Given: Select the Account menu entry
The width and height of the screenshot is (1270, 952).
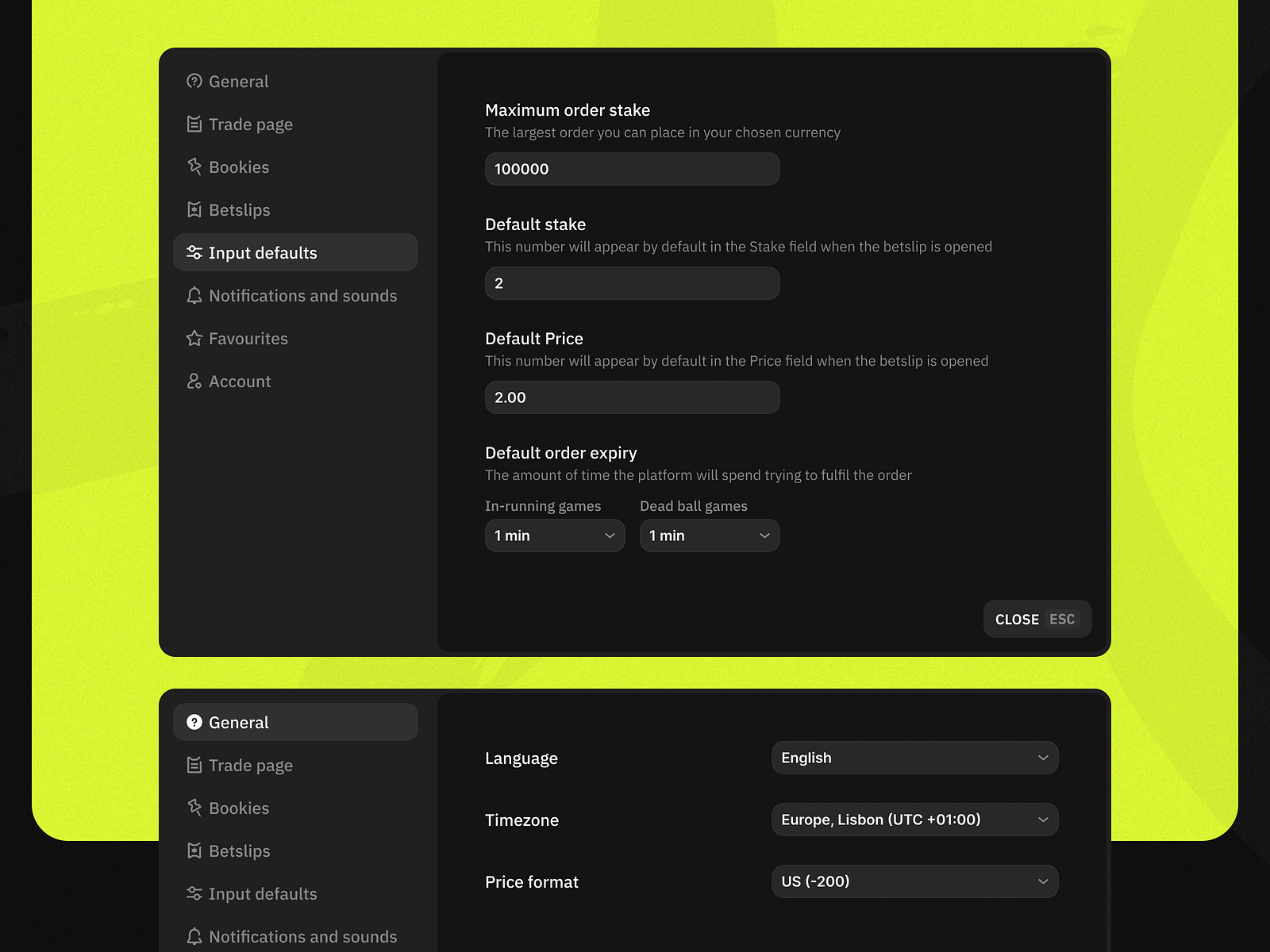Looking at the screenshot, I should tap(239, 381).
